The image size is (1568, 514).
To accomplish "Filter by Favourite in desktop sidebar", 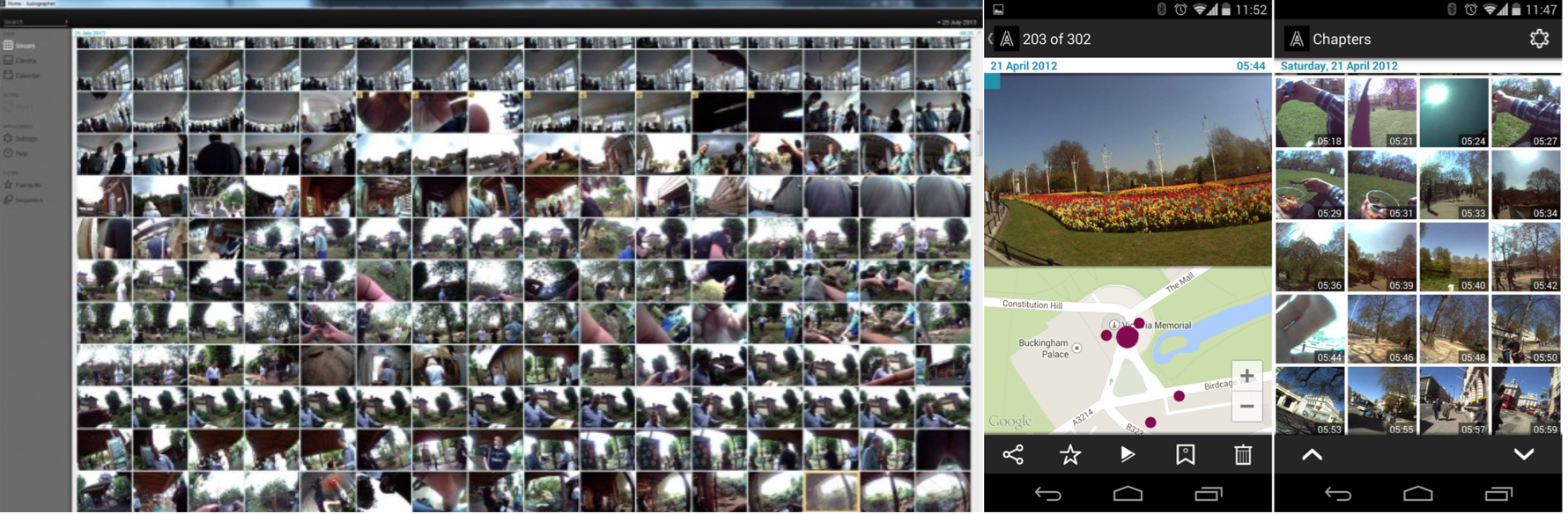I will click(x=22, y=185).
